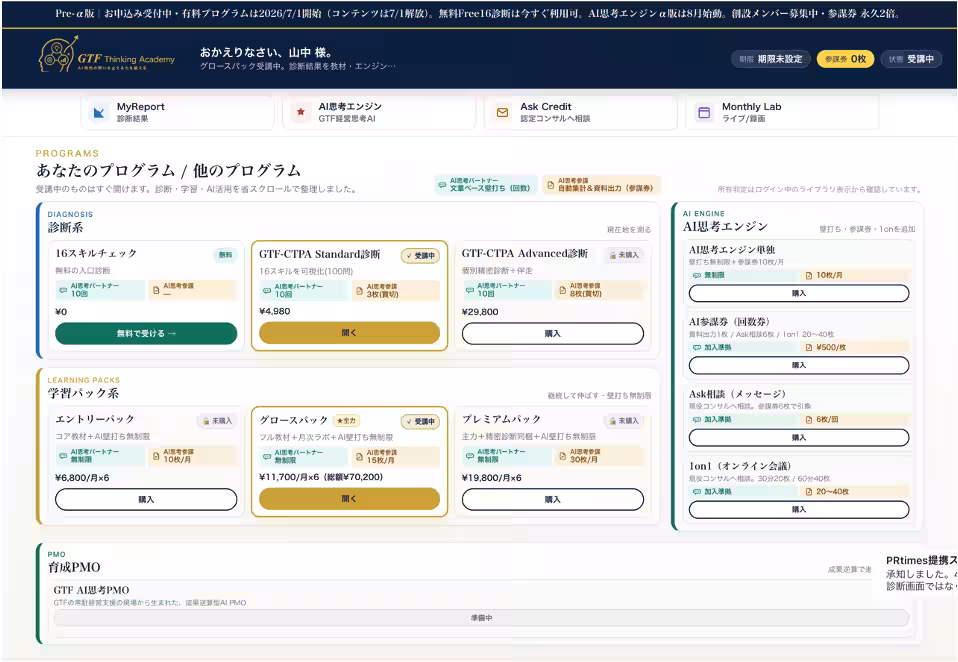Click the GTF AI思考PMO title
This screenshot has height=662, width=958.
pyautogui.click(x=91, y=591)
